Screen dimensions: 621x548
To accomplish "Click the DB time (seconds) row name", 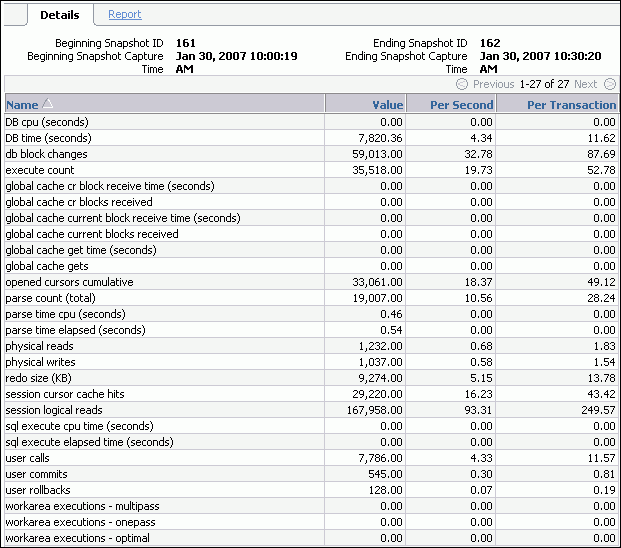I will click(50, 138).
